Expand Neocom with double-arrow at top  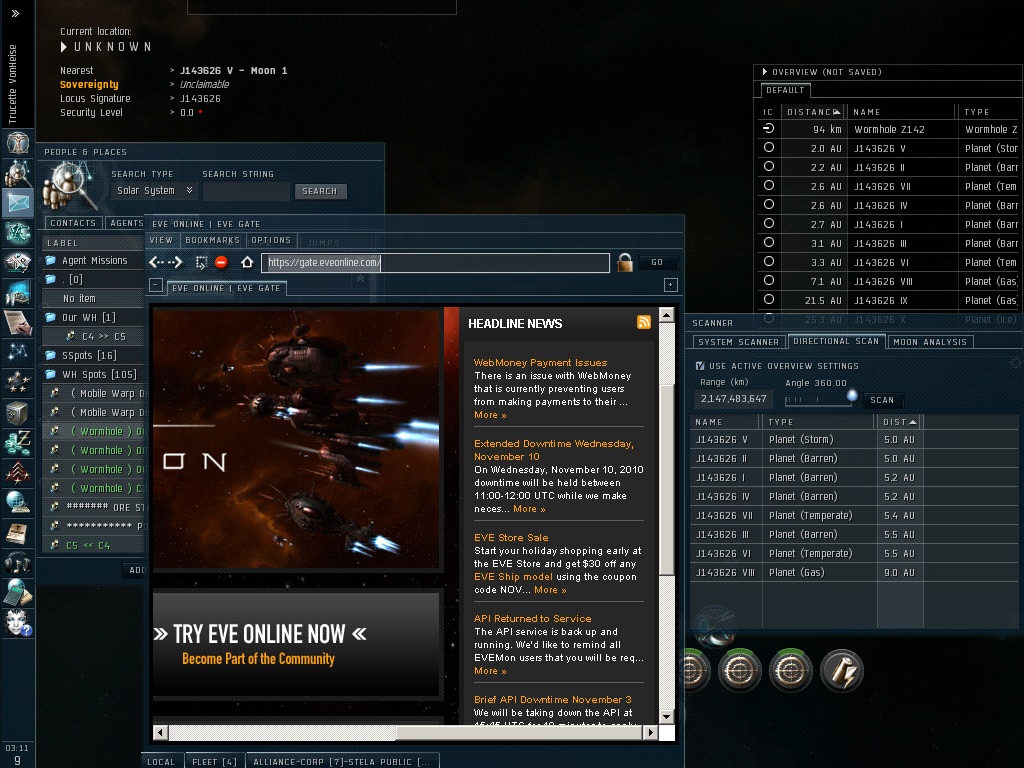tap(15, 13)
